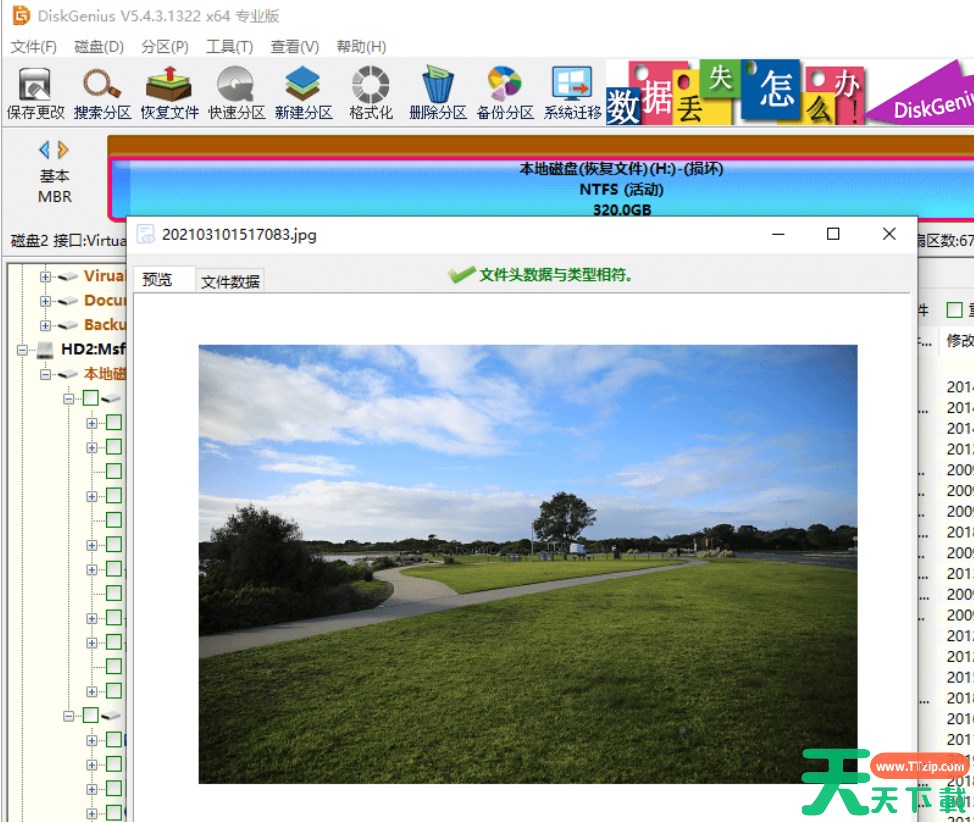
Task: Click the New Partition (新建分区) icon
Action: 303,92
